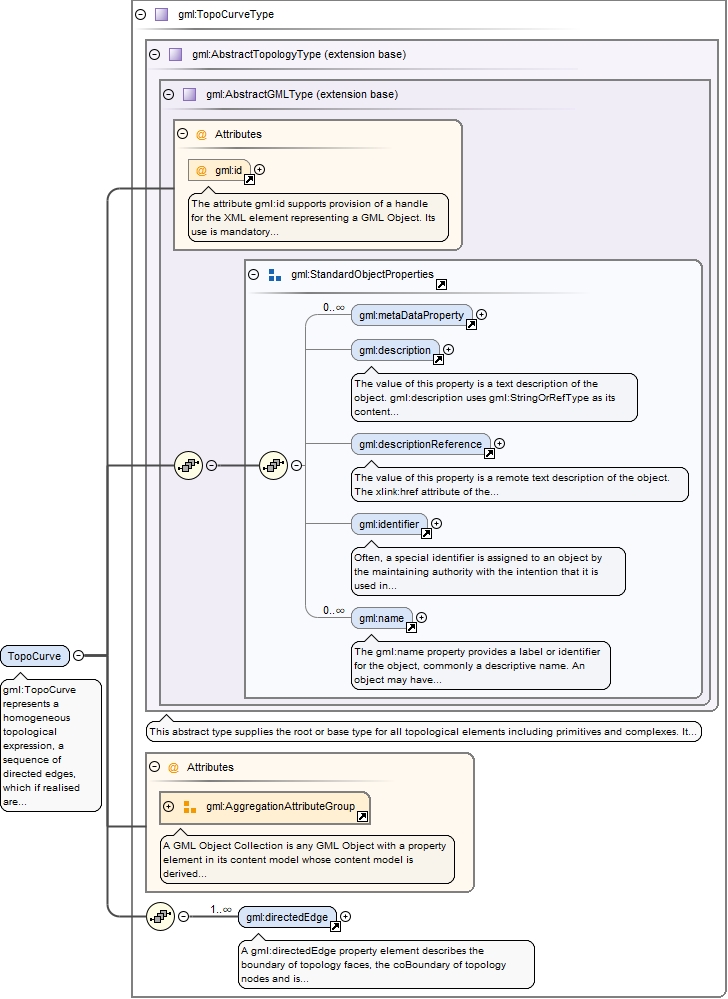Select the gml:description element
This screenshot has width=728, height=999.
(x=395, y=350)
